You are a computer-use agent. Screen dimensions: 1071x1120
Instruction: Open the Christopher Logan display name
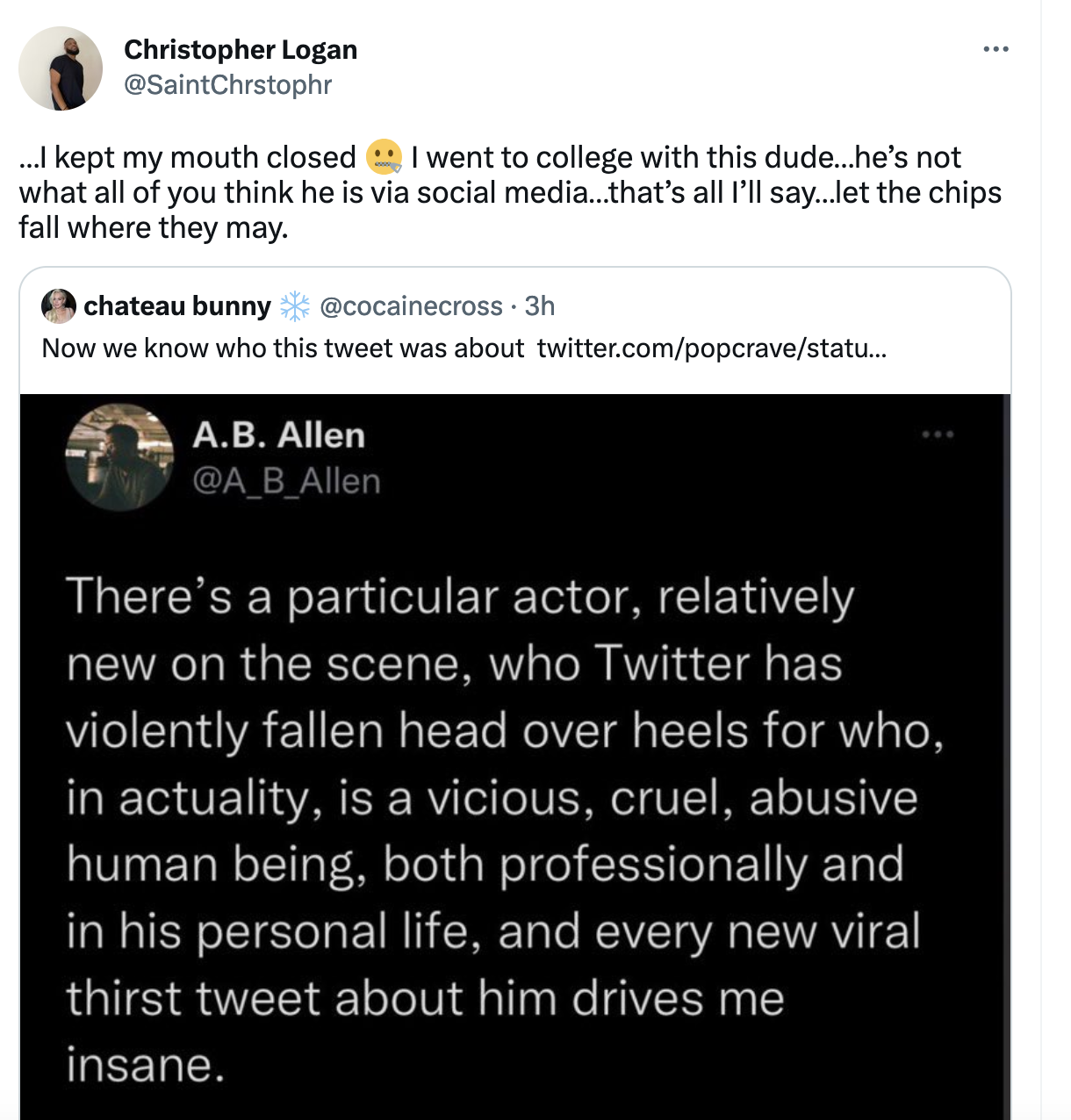(241, 49)
